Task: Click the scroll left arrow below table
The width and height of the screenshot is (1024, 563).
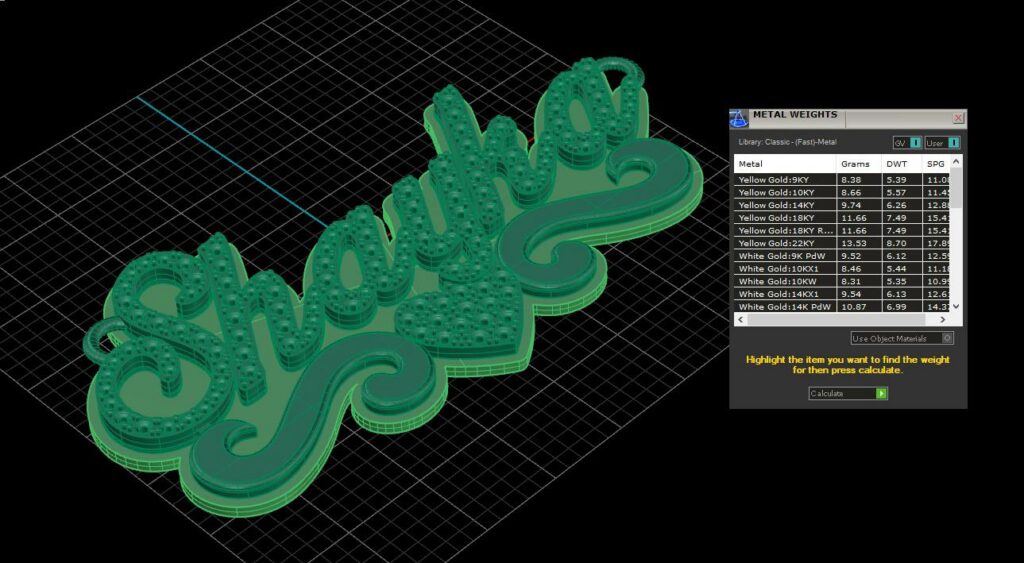Action: click(741, 319)
